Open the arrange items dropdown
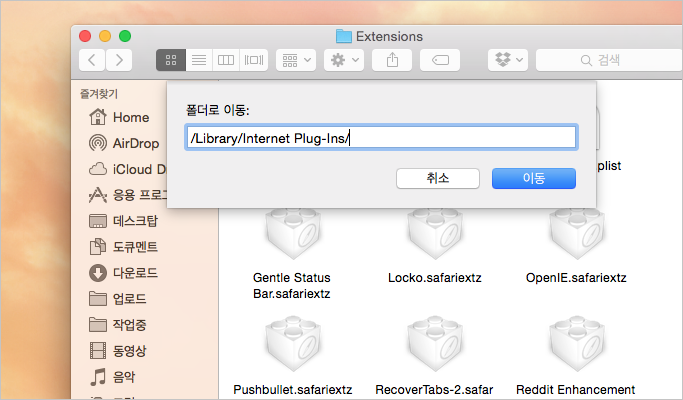The image size is (683, 400). 296,60
